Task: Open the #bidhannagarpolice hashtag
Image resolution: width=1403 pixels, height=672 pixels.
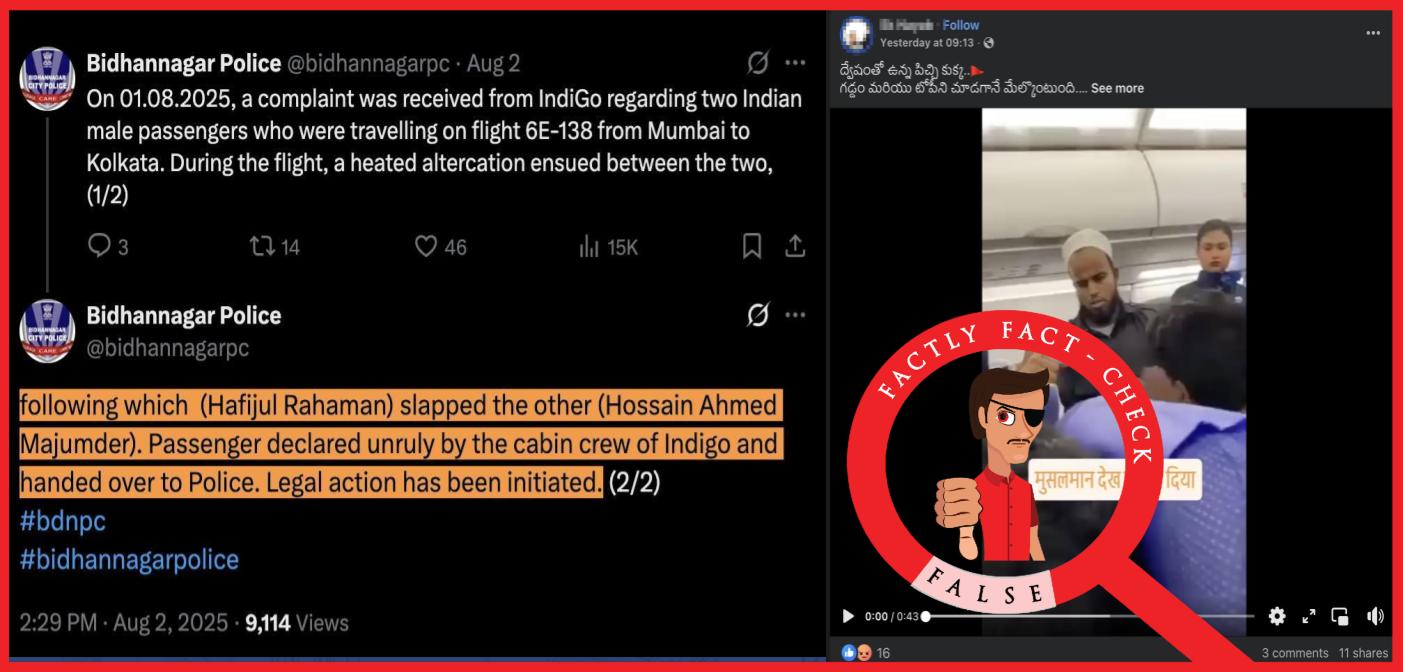Action: click(129, 559)
